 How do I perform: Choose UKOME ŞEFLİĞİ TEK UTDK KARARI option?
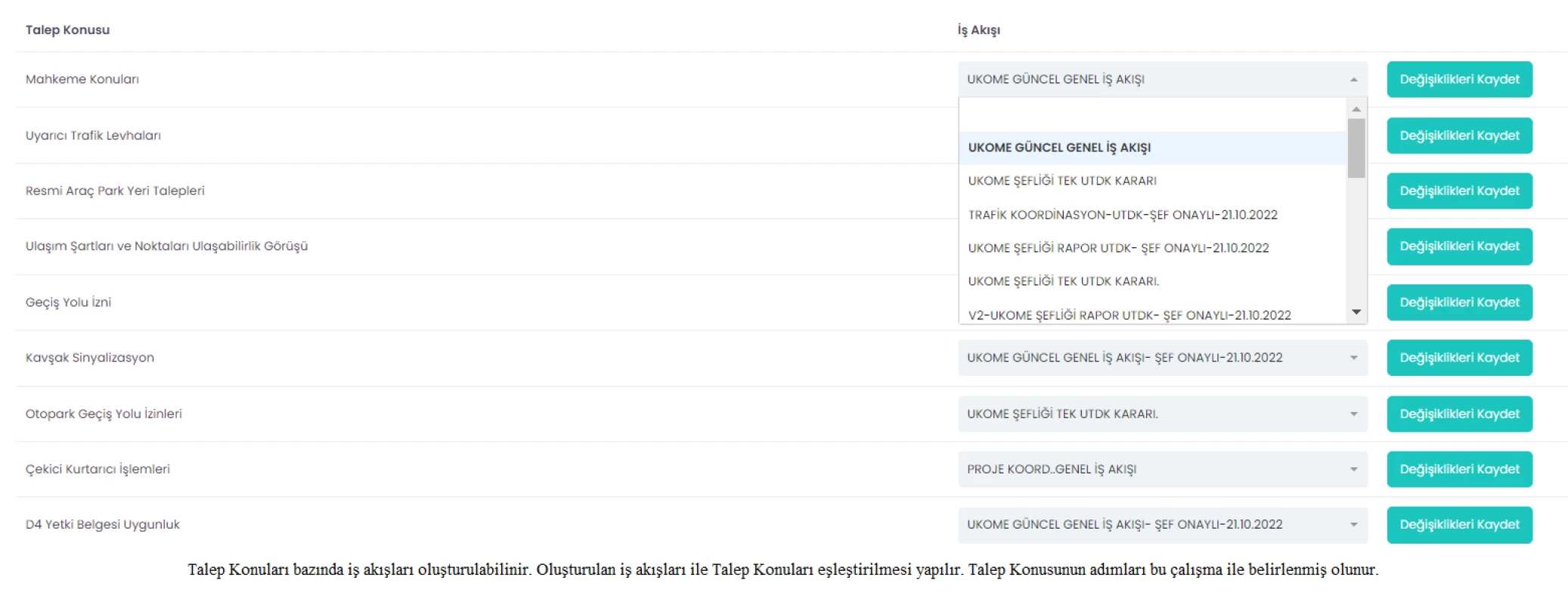1152,181
